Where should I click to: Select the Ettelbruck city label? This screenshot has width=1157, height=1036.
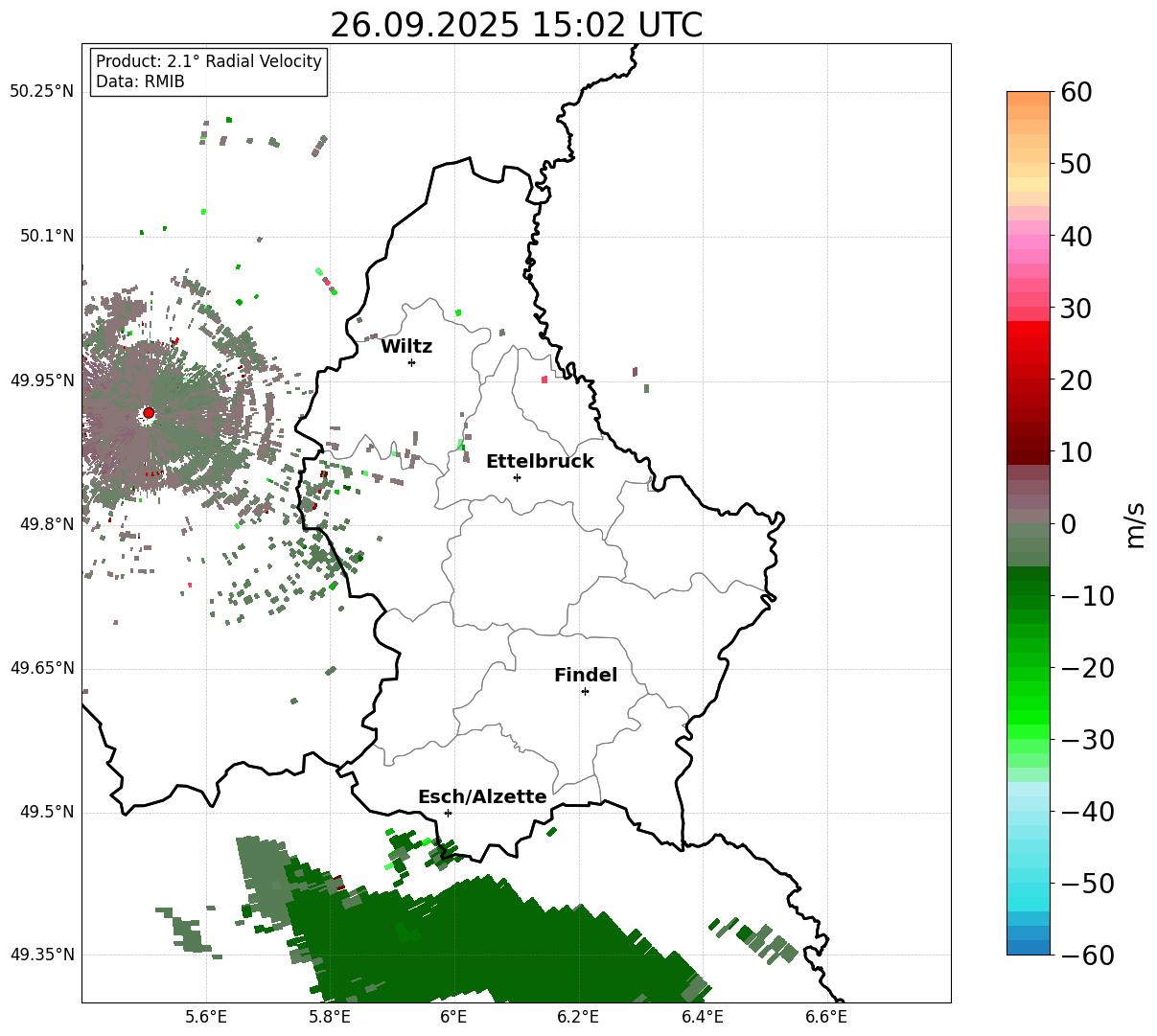coord(540,462)
